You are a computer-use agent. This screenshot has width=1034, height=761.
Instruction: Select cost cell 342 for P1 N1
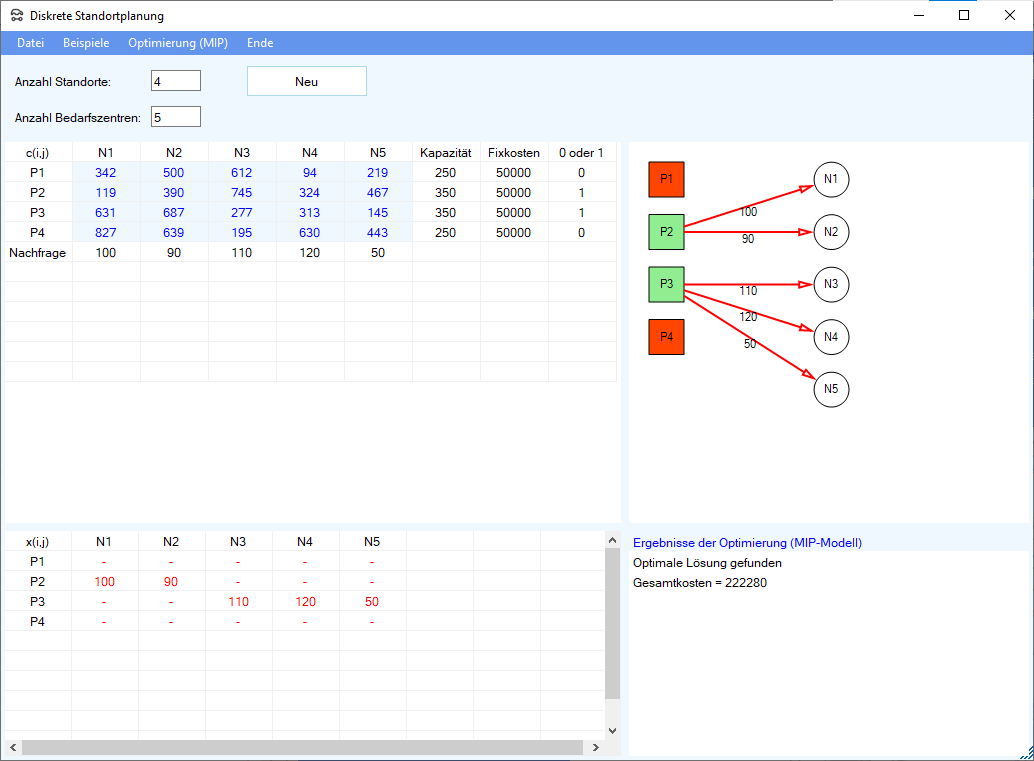click(x=106, y=172)
